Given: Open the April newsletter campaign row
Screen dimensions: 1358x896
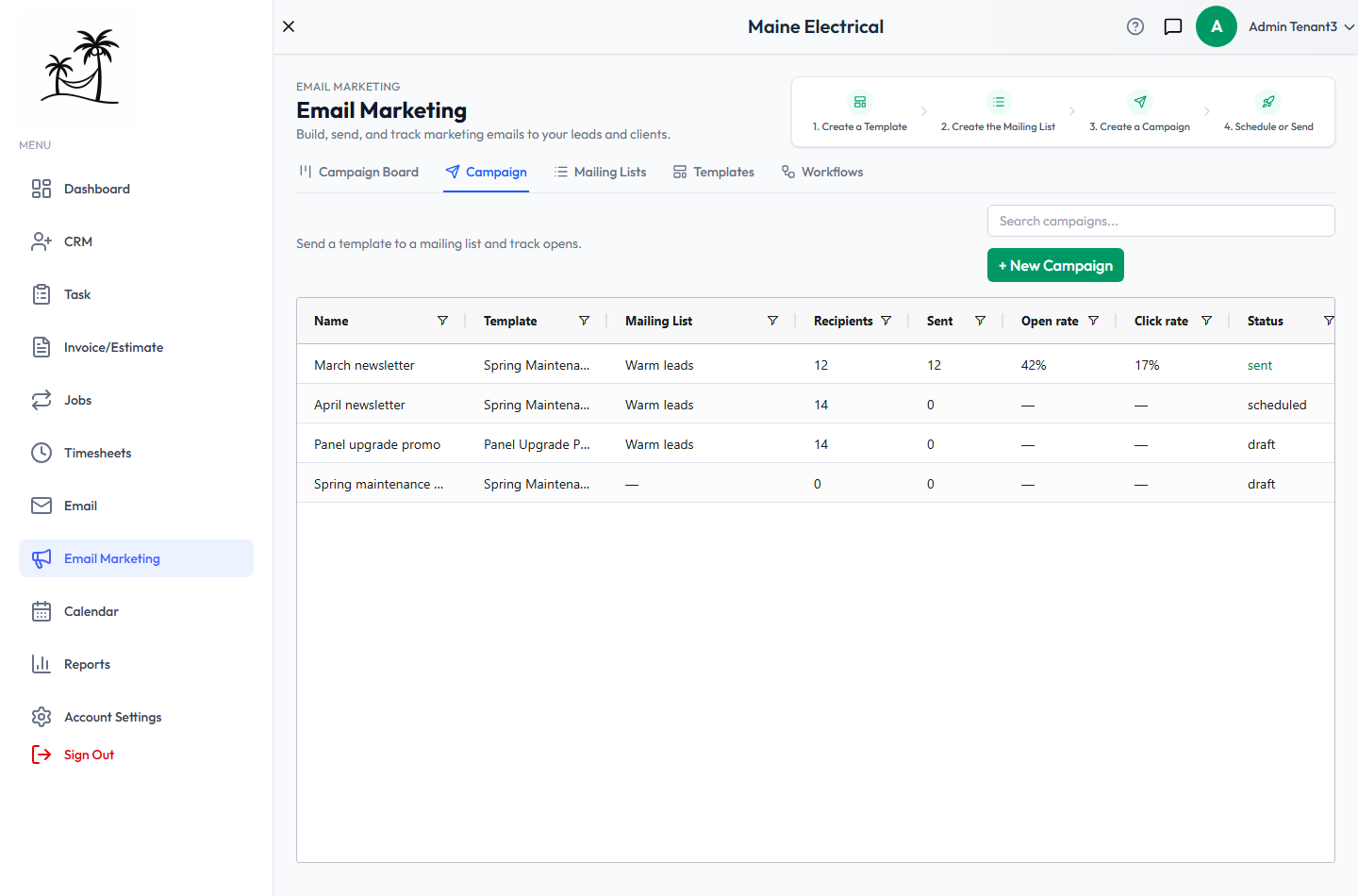Looking at the screenshot, I should pyautogui.click(x=816, y=404).
